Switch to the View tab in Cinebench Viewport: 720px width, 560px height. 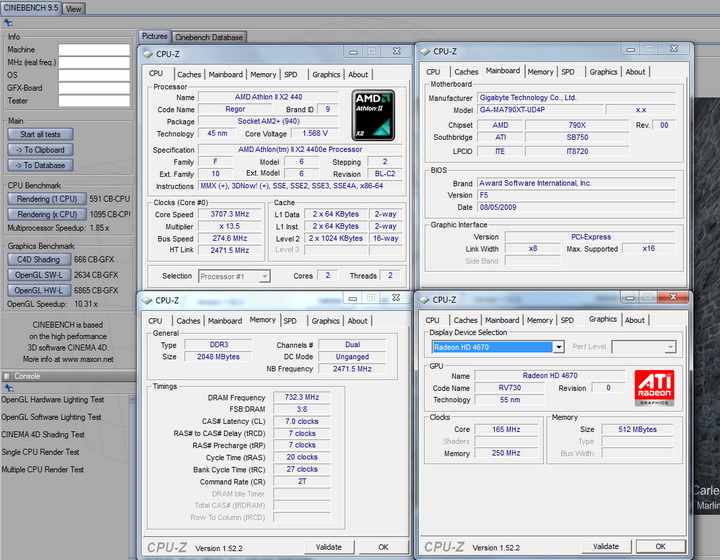74,8
